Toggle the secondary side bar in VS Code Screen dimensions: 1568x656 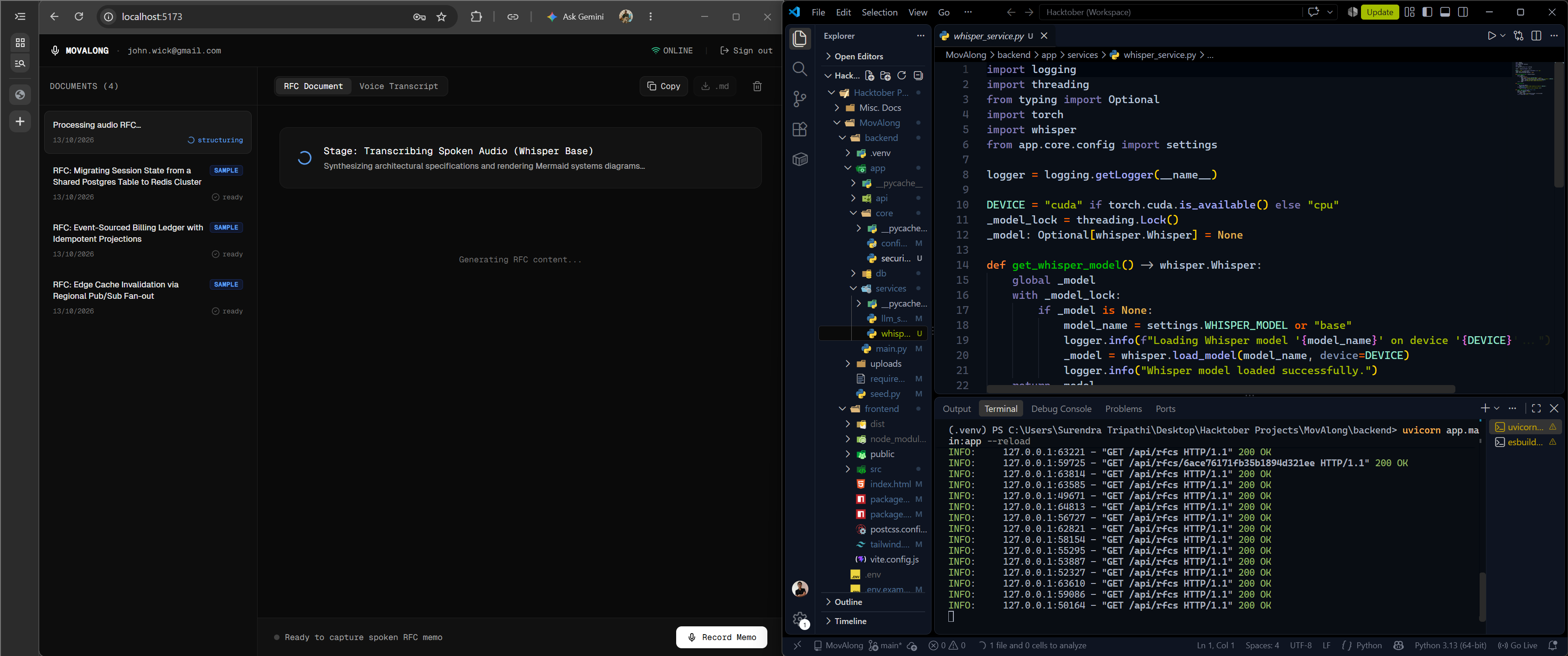pos(1463,12)
